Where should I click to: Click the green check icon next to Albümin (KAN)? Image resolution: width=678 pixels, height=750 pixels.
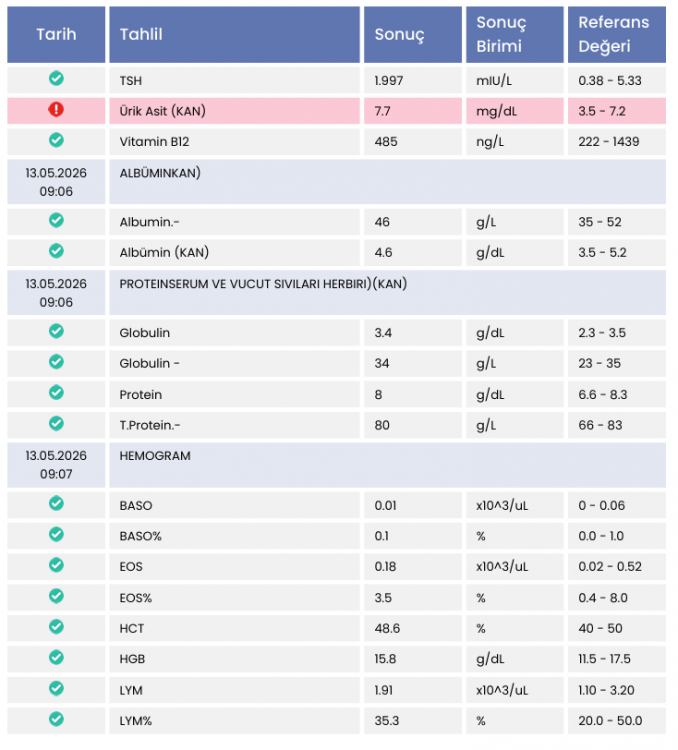point(56,251)
